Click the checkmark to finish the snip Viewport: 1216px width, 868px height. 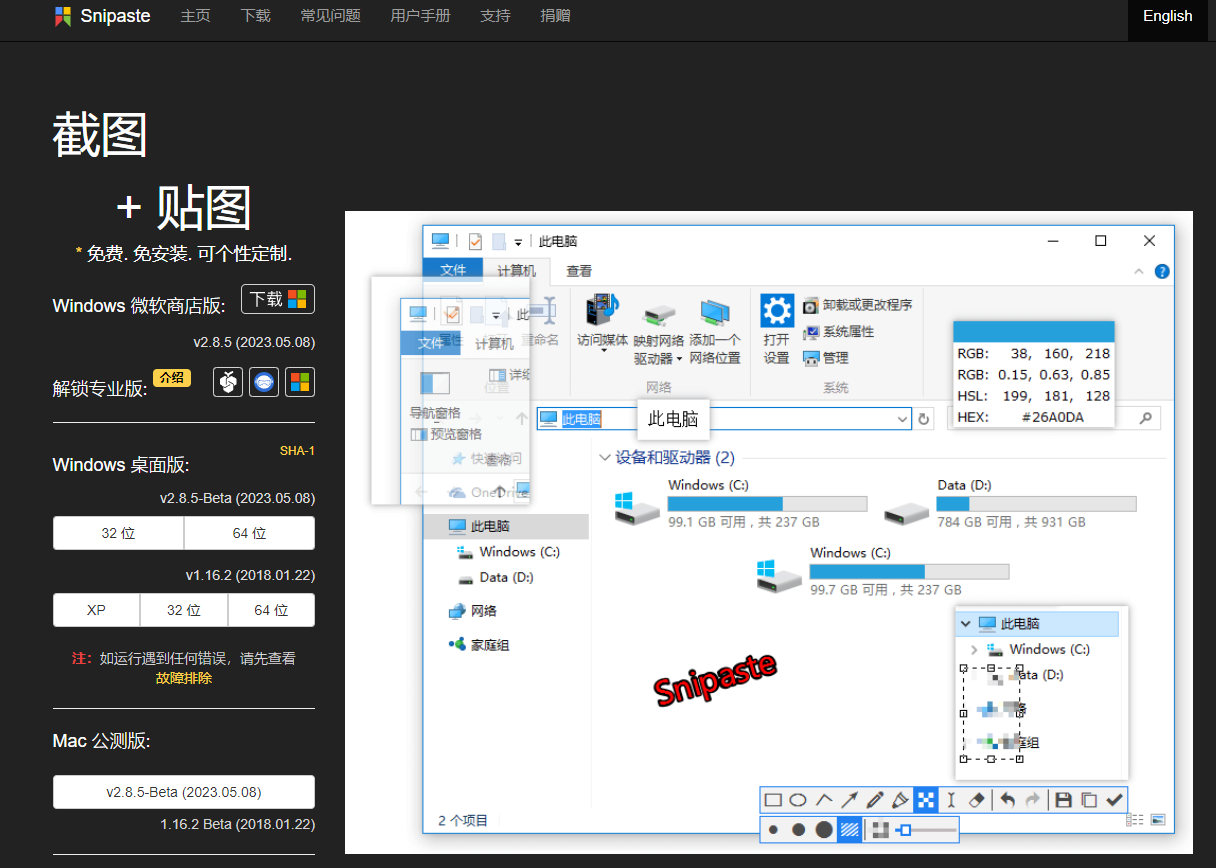pos(1114,800)
